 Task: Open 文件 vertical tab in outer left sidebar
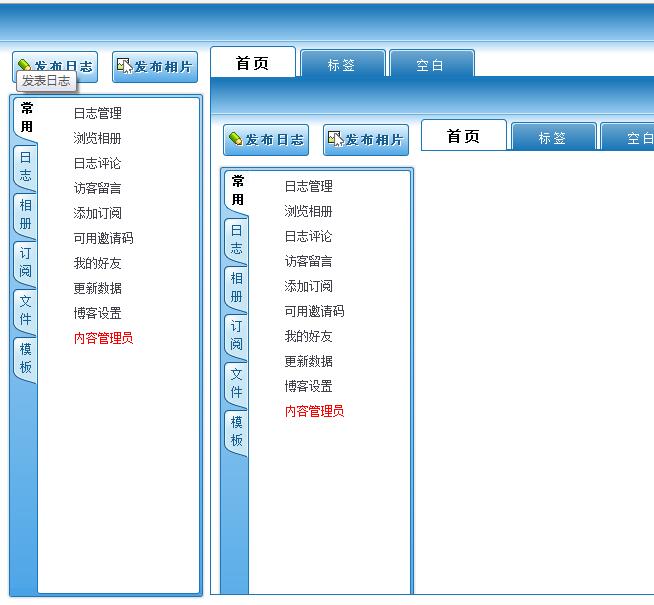25,310
